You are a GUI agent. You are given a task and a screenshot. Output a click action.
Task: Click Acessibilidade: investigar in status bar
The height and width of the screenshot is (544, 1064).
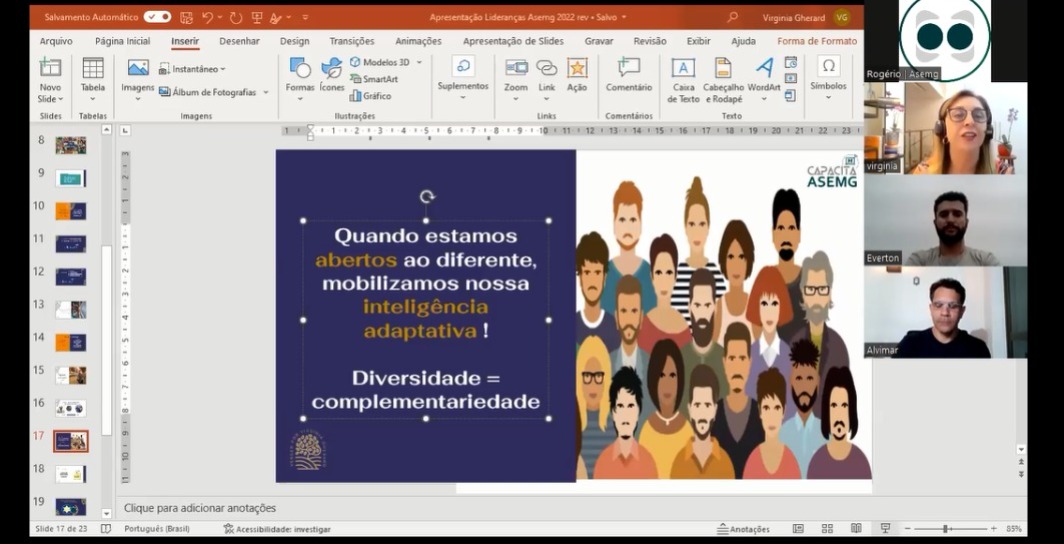(277, 528)
